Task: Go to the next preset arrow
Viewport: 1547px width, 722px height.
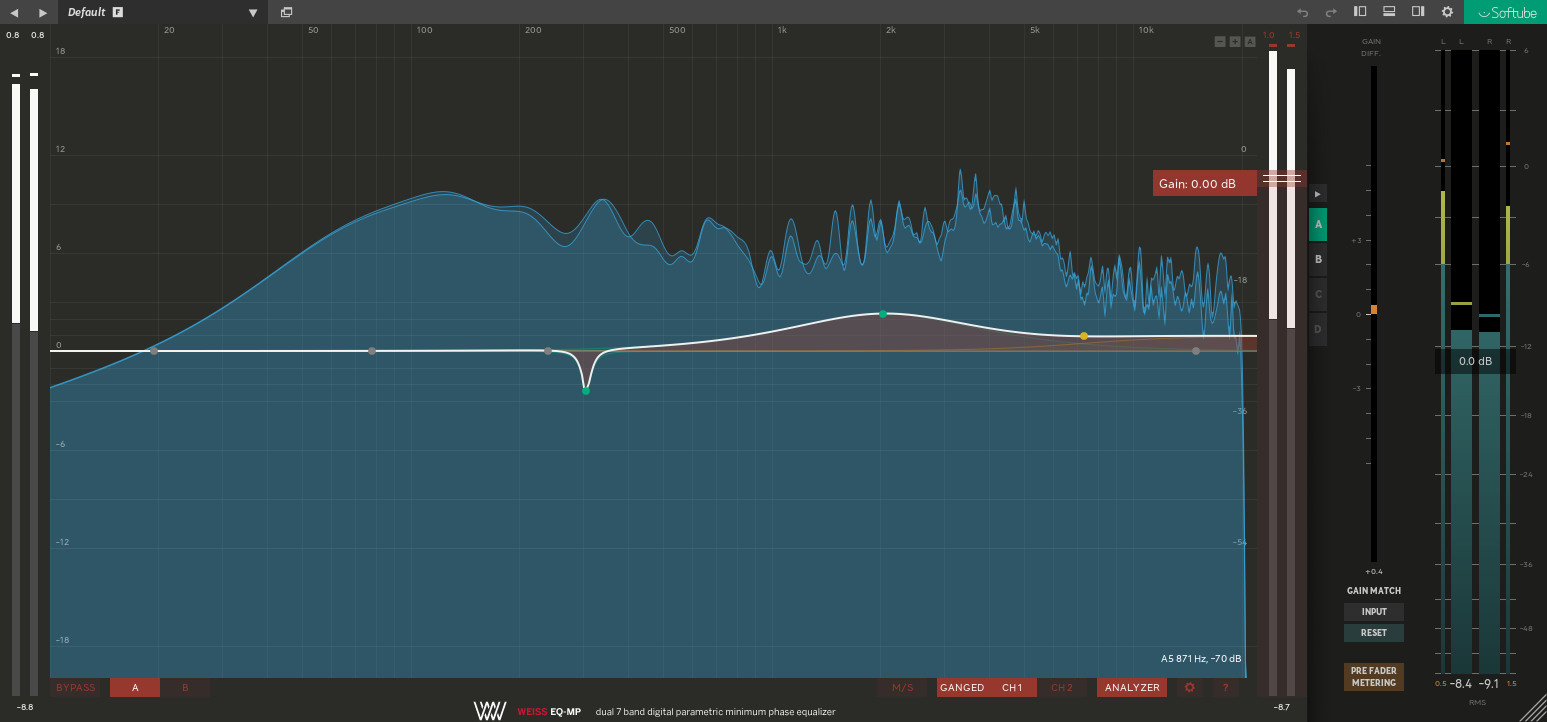Action: point(42,12)
